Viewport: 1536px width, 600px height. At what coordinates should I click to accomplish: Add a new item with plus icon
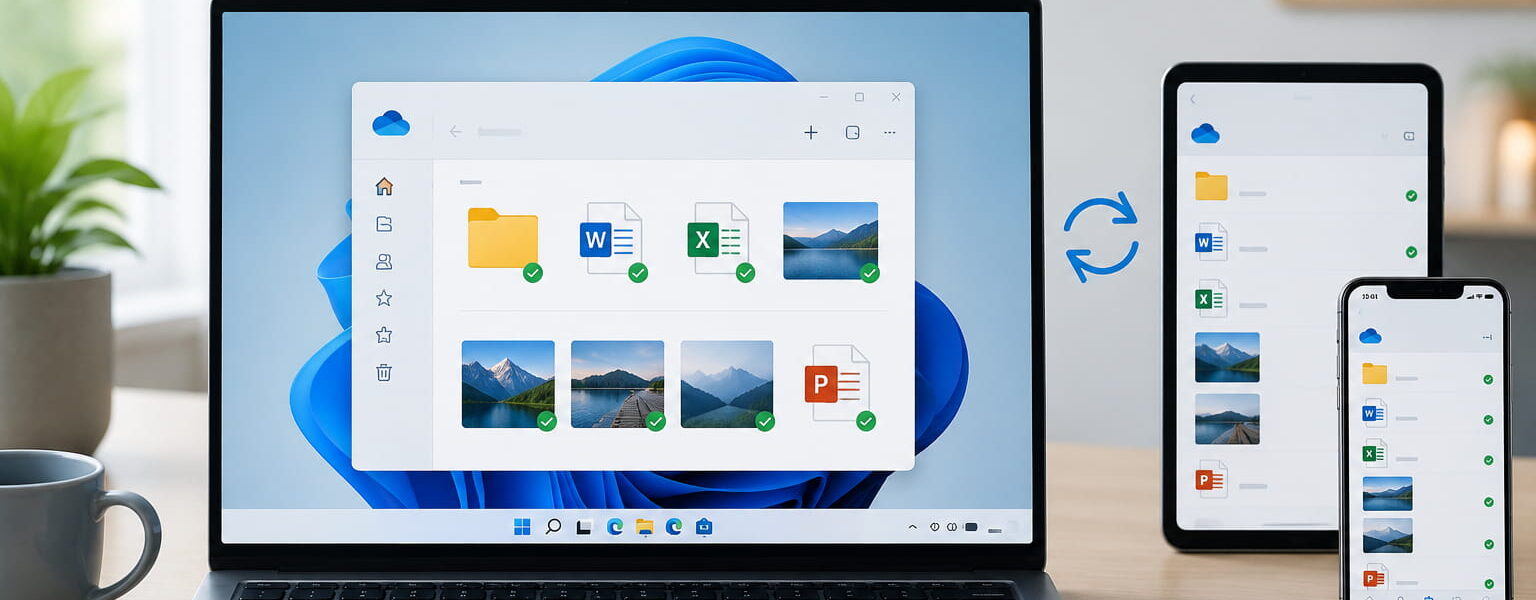tap(811, 132)
